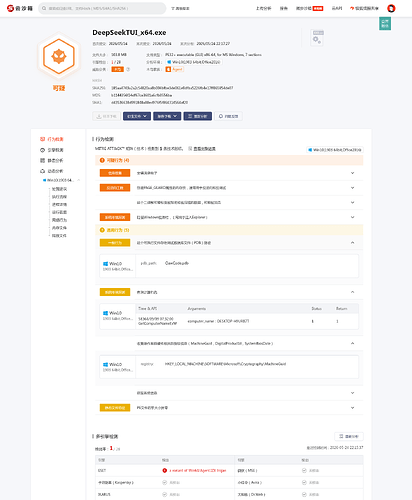Collapse the PDB path behavior row
Viewport: 412px width, 500px height.
coord(352,243)
